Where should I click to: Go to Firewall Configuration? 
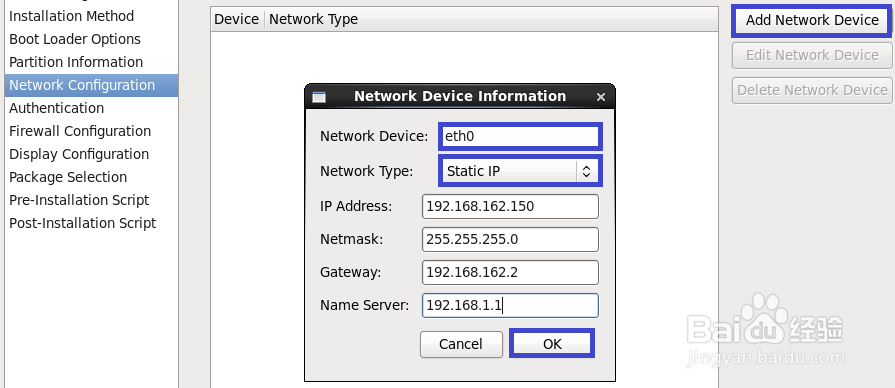(91, 131)
